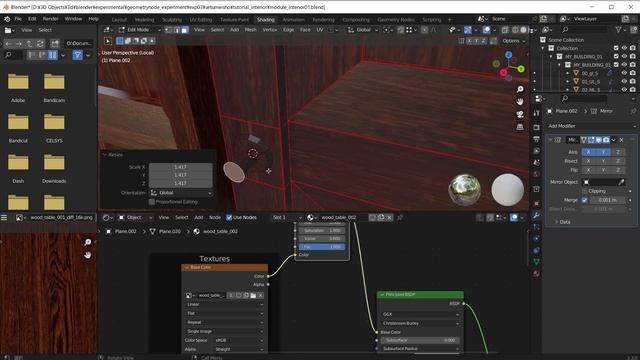
Task: Click the Add Modifier button
Action: pyautogui.click(x=591, y=126)
